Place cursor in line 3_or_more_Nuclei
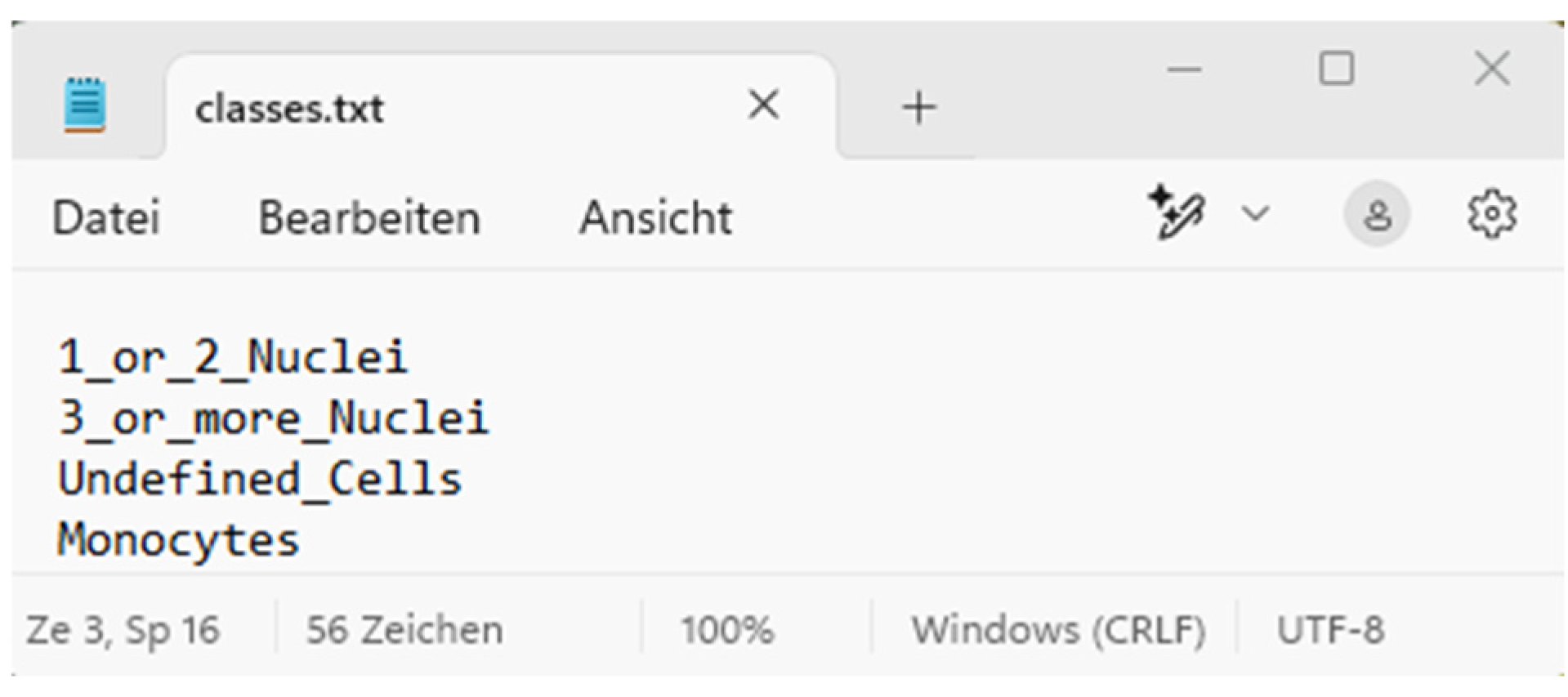Image resolution: width=1568 pixels, height=697 pixels. [274, 418]
